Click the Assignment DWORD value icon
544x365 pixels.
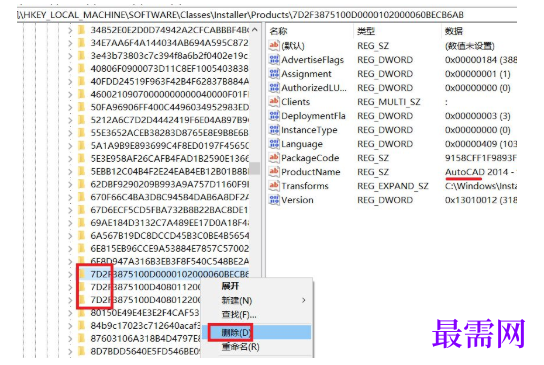pos(274,74)
